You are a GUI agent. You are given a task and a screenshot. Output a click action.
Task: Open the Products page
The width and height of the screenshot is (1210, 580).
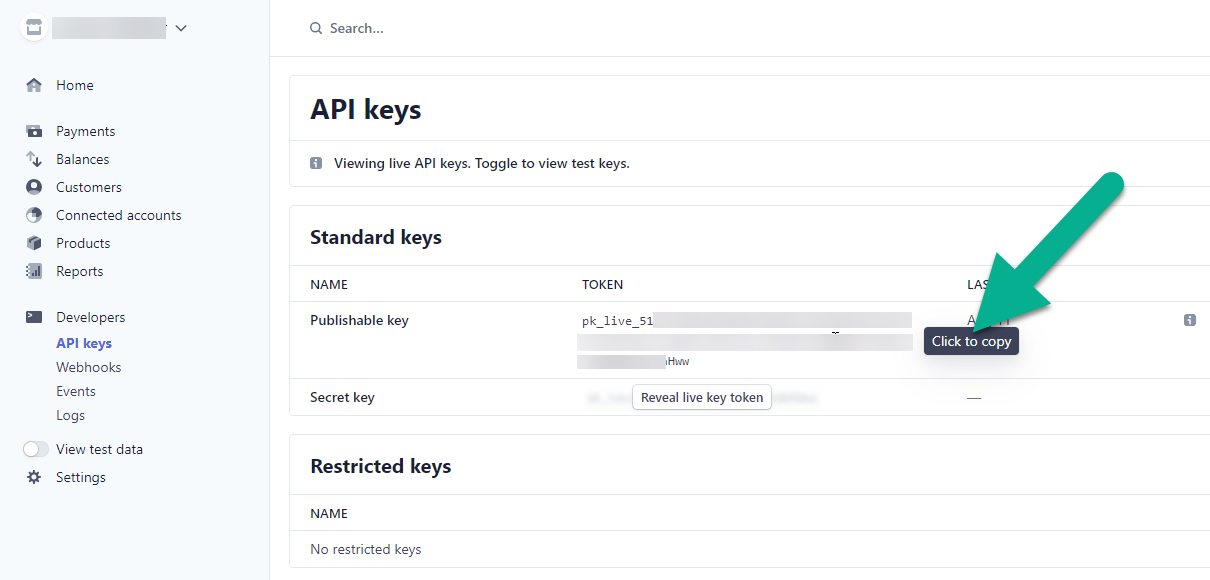coord(83,243)
